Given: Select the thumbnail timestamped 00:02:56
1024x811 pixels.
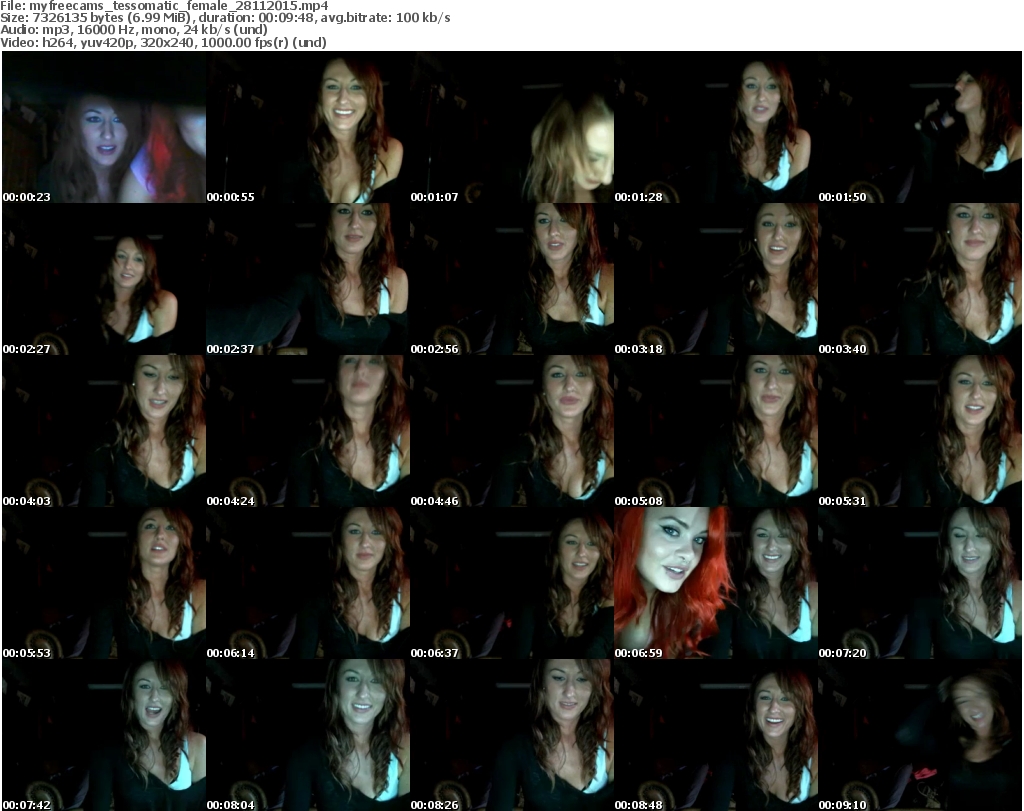Looking at the screenshot, I should (x=512, y=279).
